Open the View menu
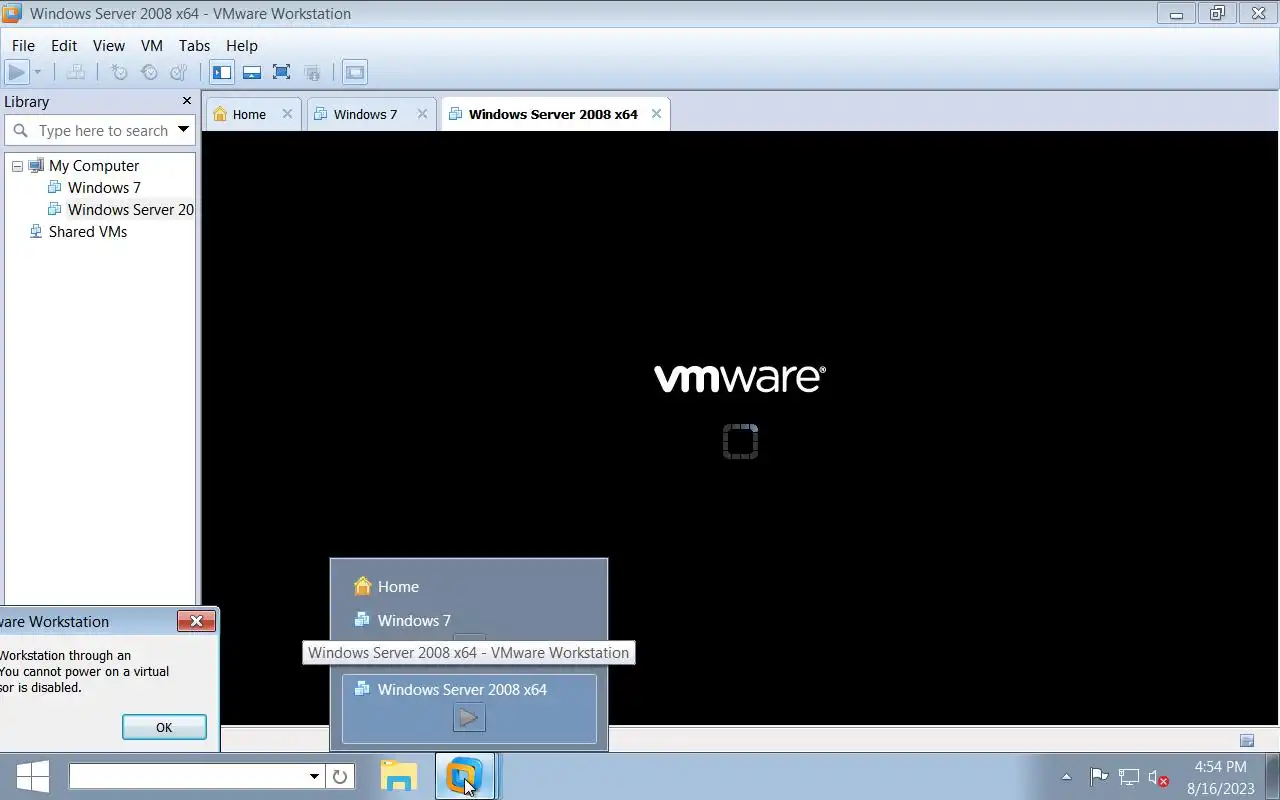 tap(109, 46)
